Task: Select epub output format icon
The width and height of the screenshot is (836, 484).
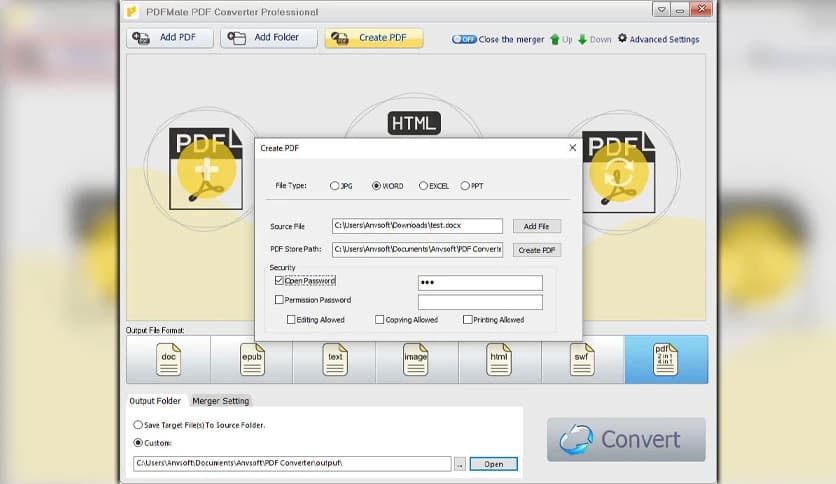Action: [252, 359]
